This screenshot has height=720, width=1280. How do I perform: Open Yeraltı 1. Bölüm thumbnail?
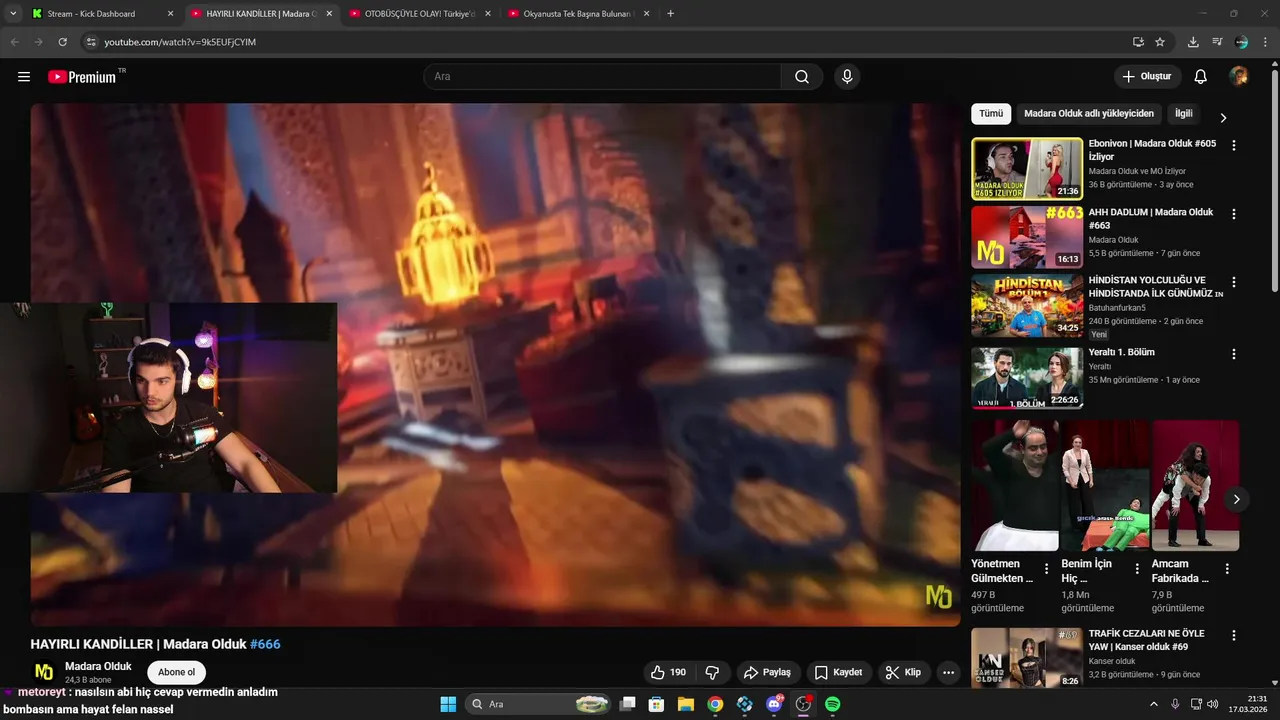pos(1027,378)
